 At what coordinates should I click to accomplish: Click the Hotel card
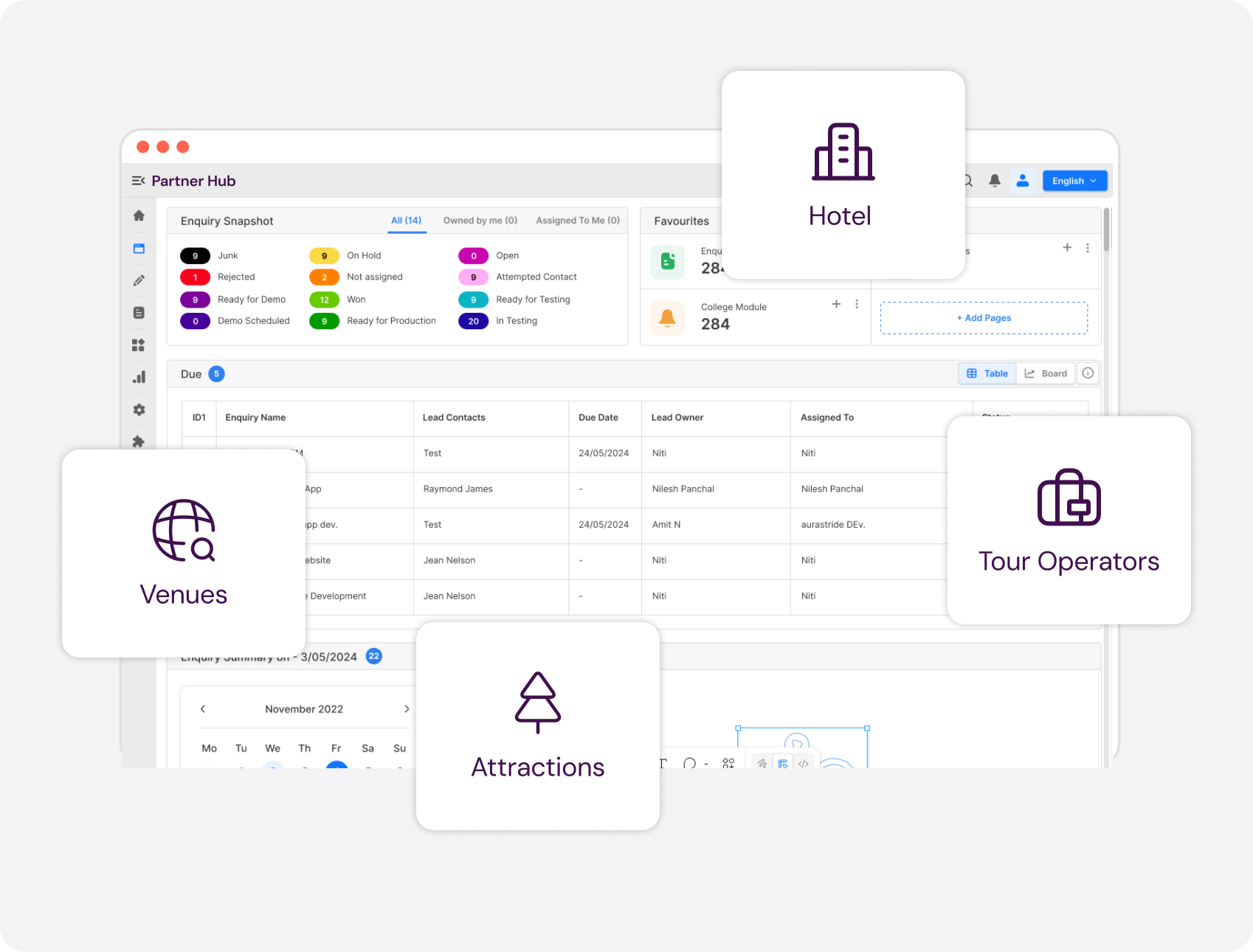843,175
